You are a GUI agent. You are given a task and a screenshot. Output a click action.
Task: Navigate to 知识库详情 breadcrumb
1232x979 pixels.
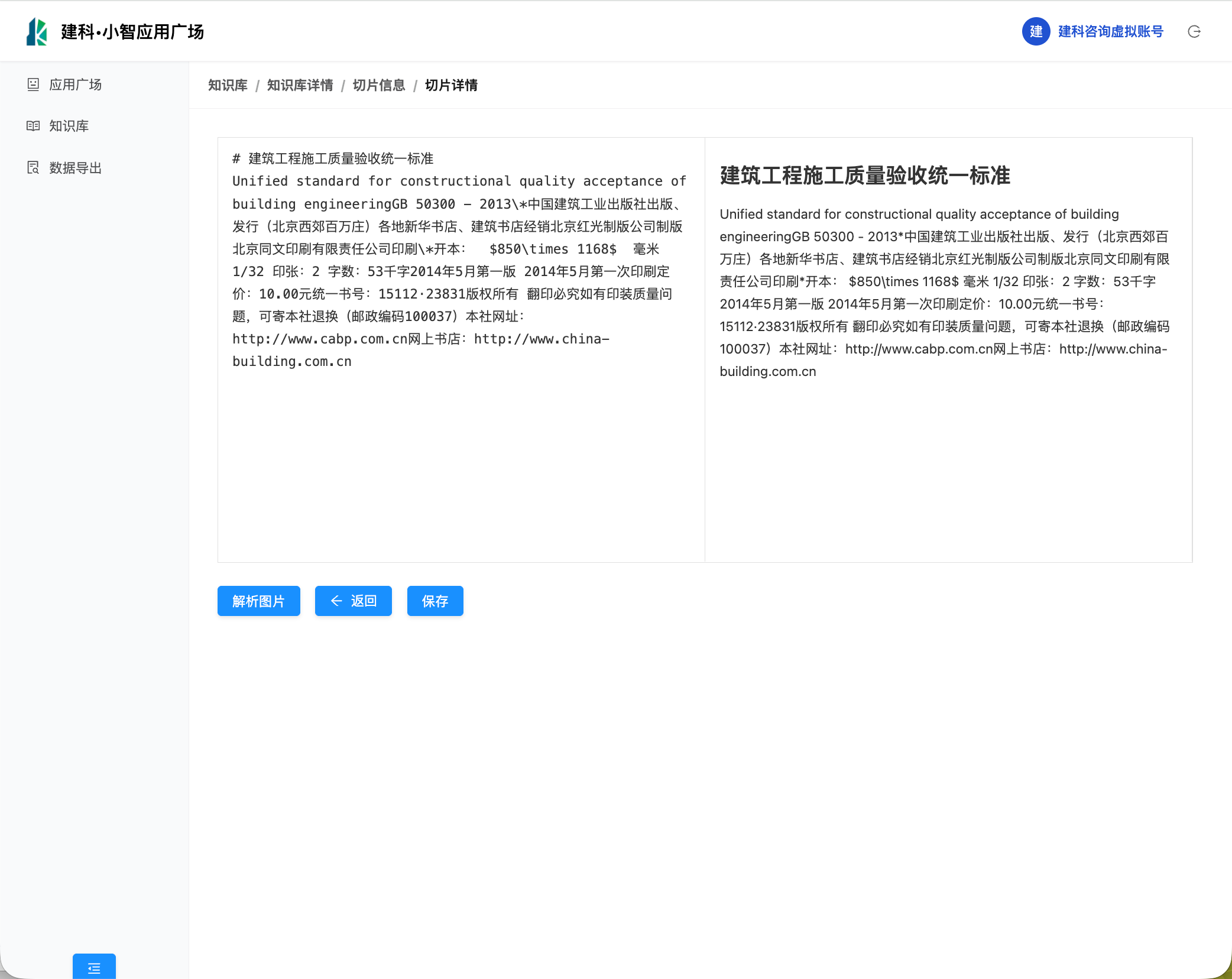(300, 85)
